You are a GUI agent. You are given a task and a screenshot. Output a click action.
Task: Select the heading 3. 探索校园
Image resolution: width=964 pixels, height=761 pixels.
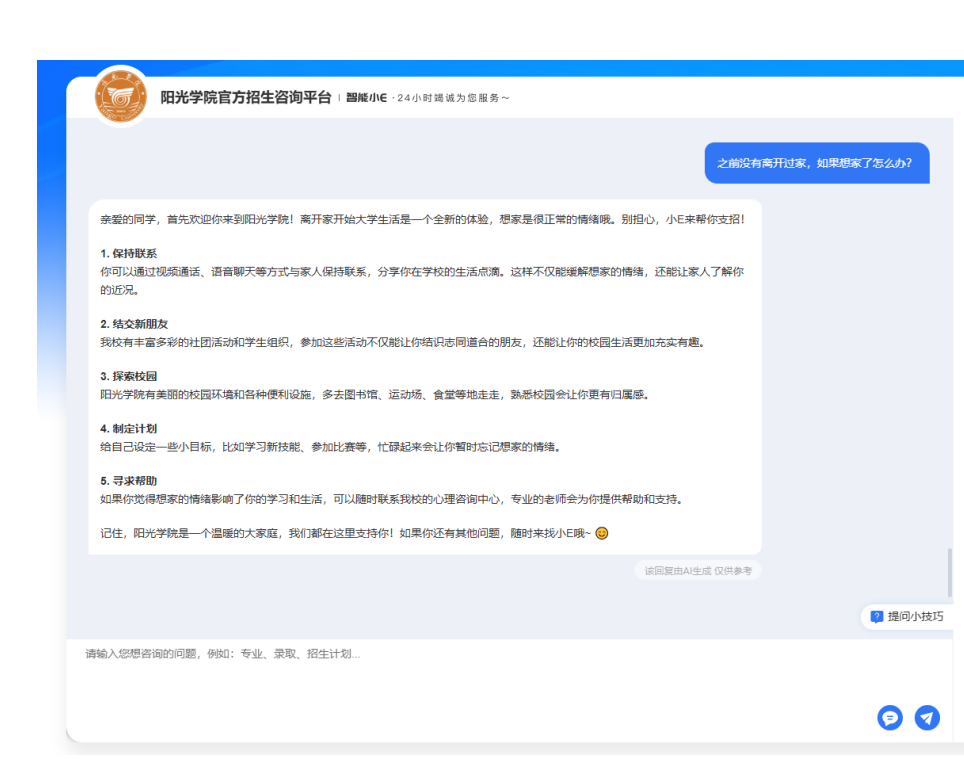click(x=129, y=377)
